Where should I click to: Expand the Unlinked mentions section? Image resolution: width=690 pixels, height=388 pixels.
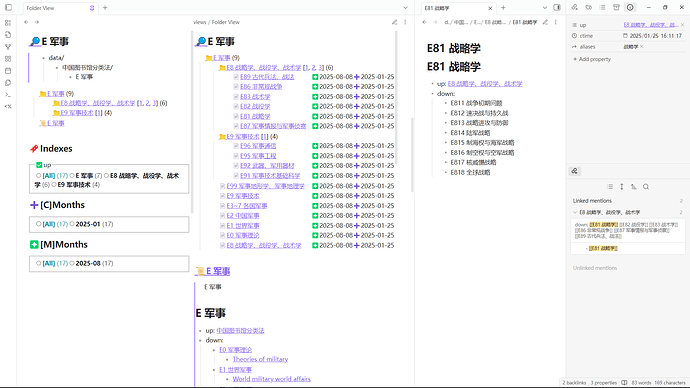[595, 268]
